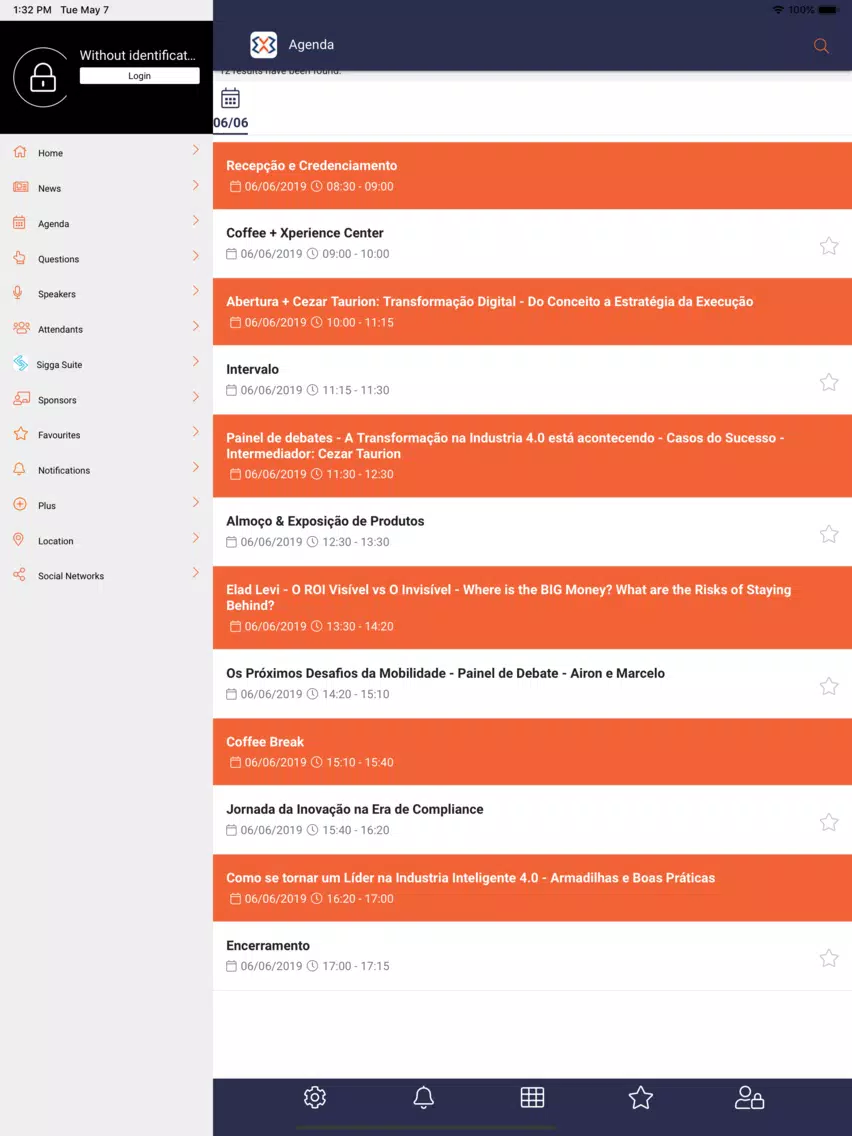This screenshot has height=1136, width=852.
Task: Select 'Without identificat...' profile text
Action: (138, 55)
